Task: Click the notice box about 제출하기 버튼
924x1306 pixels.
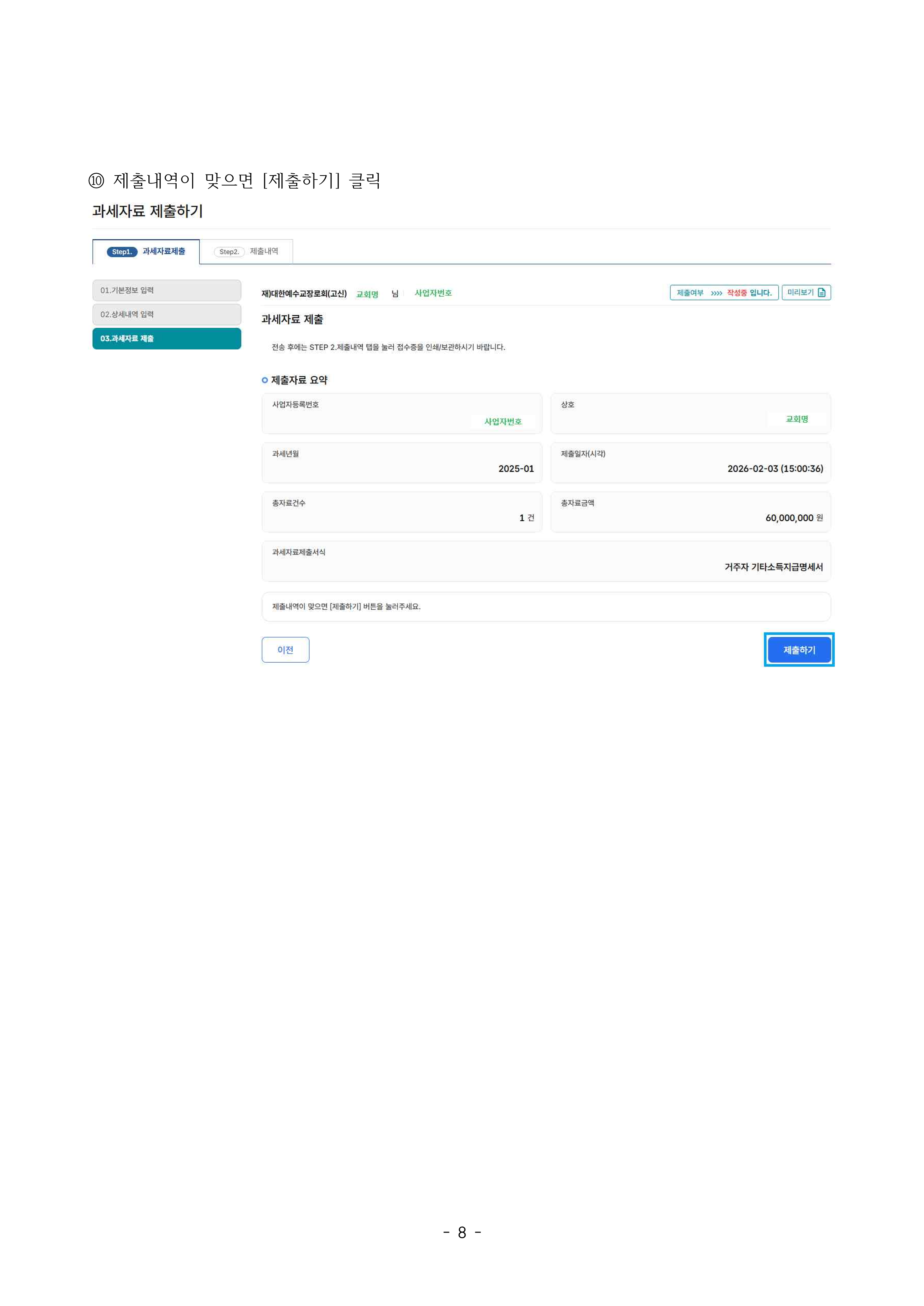Action: pos(546,606)
